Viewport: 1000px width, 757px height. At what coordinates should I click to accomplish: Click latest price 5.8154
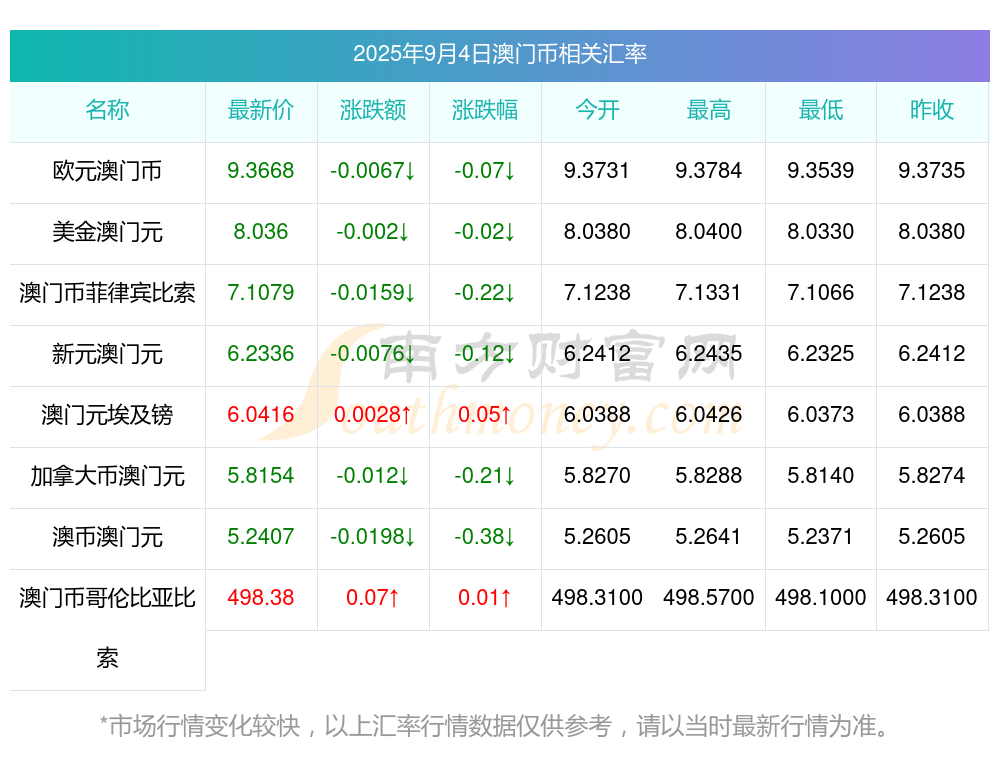pos(261,476)
